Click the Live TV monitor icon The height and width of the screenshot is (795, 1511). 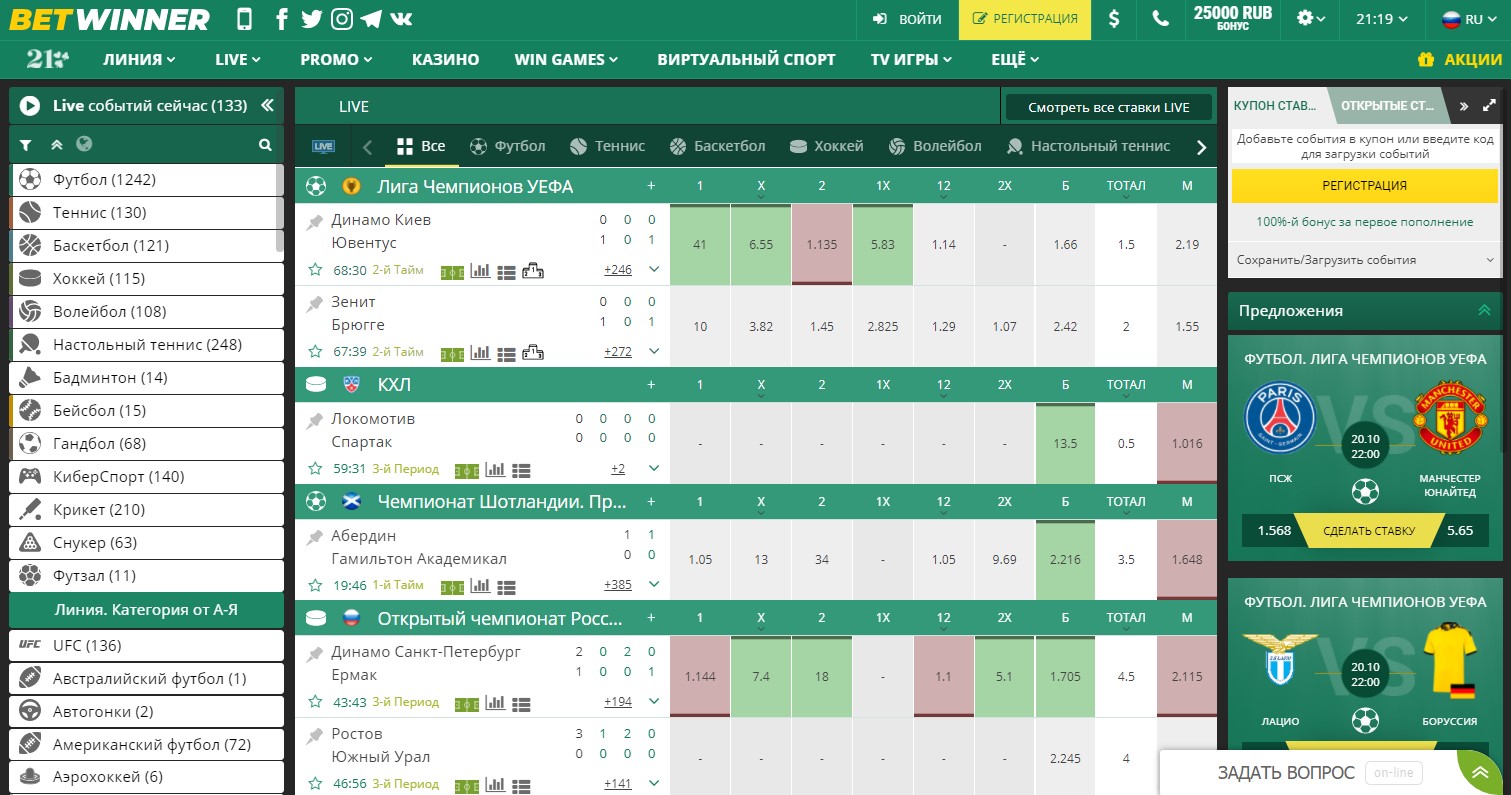click(323, 146)
